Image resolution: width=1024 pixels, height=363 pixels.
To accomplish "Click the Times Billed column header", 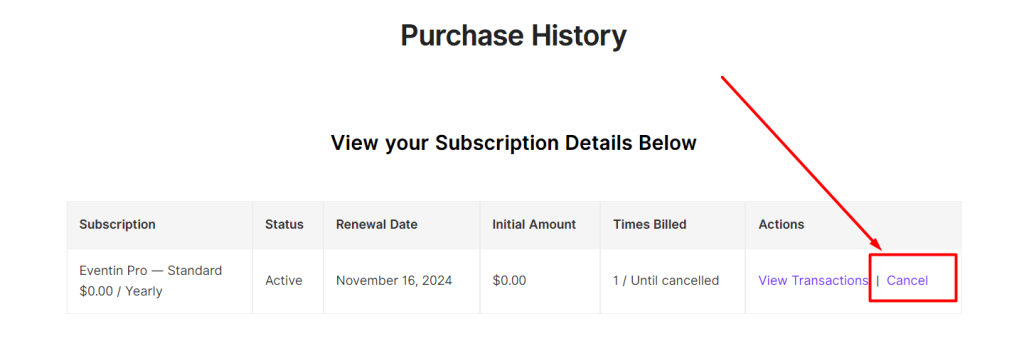I will tap(650, 225).
